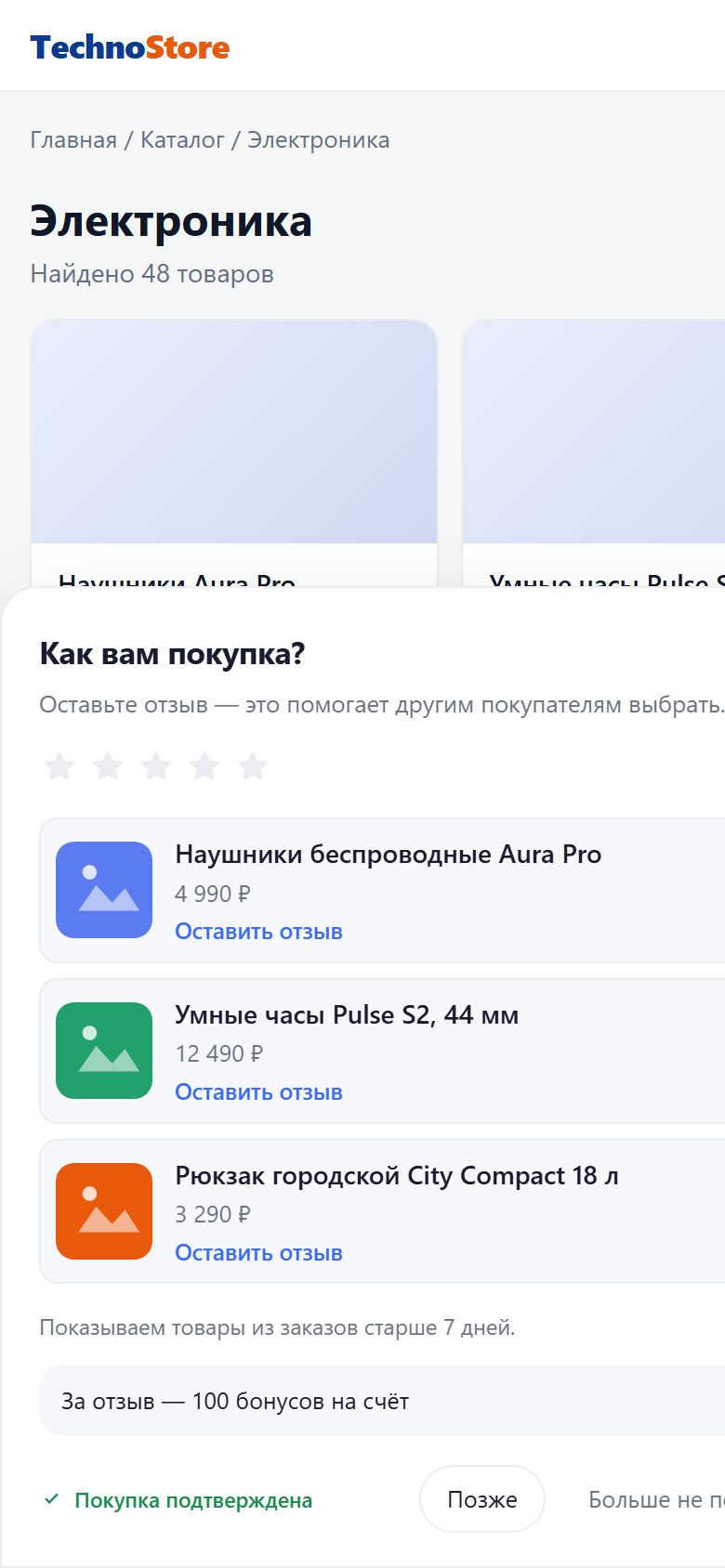This screenshot has width=725, height=1568.
Task: Click the title Рюкзак городской City Compact 18 л
Action: pos(397,1176)
